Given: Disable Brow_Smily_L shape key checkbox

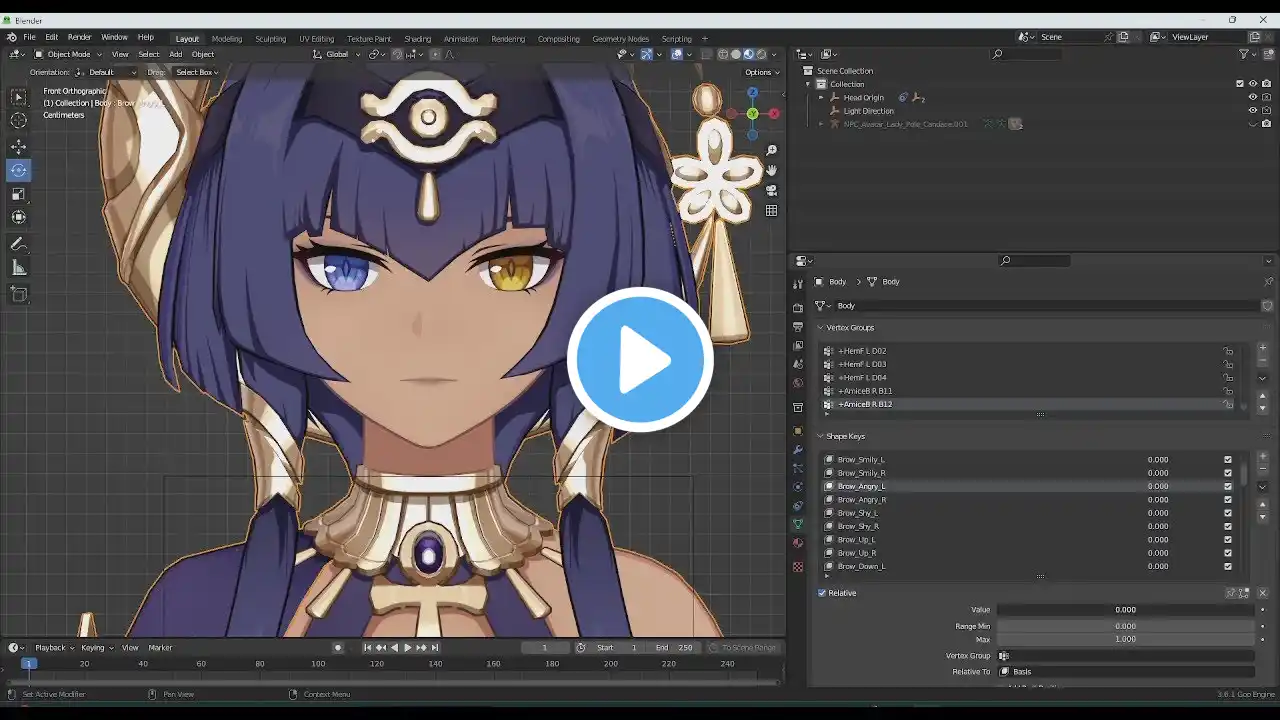Looking at the screenshot, I should 1228,460.
